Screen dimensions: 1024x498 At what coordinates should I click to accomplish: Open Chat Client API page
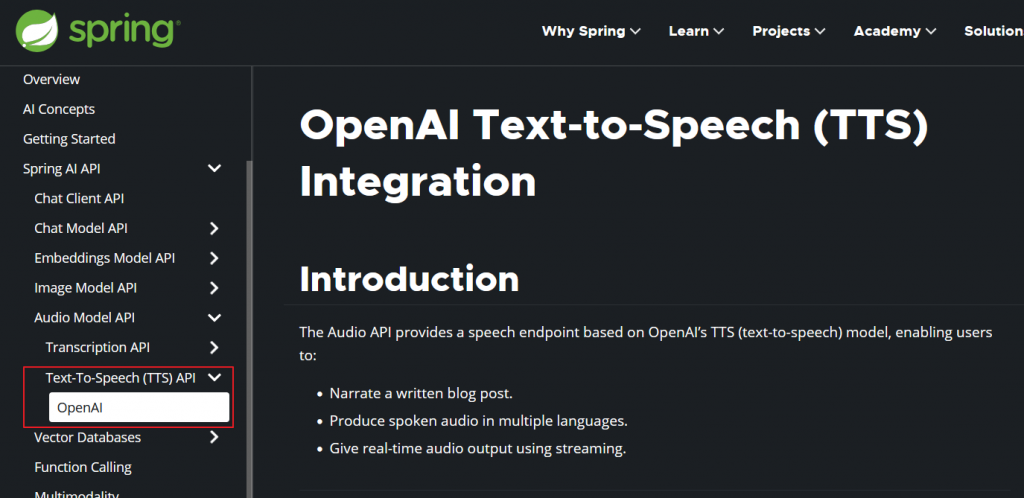click(79, 198)
